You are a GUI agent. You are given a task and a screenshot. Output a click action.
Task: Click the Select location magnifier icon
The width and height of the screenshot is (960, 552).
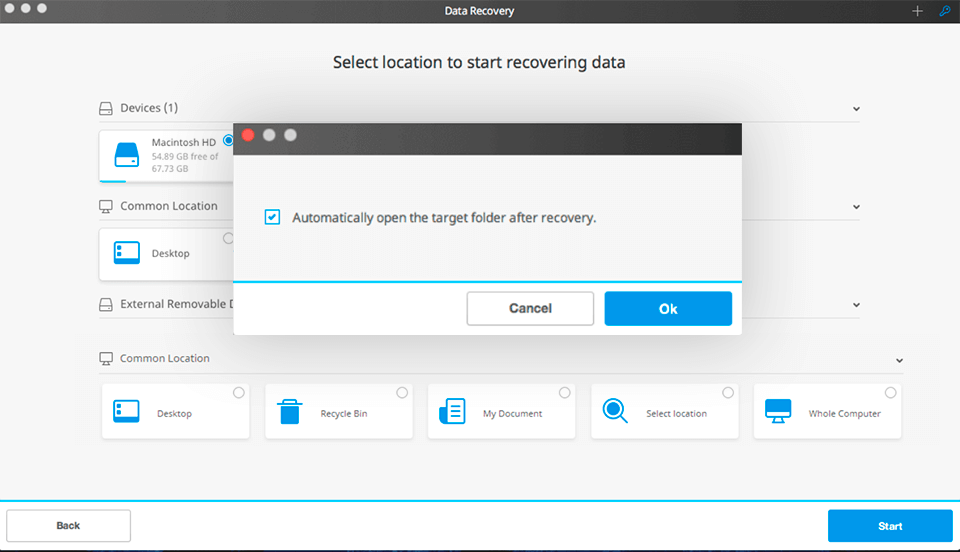[615, 411]
